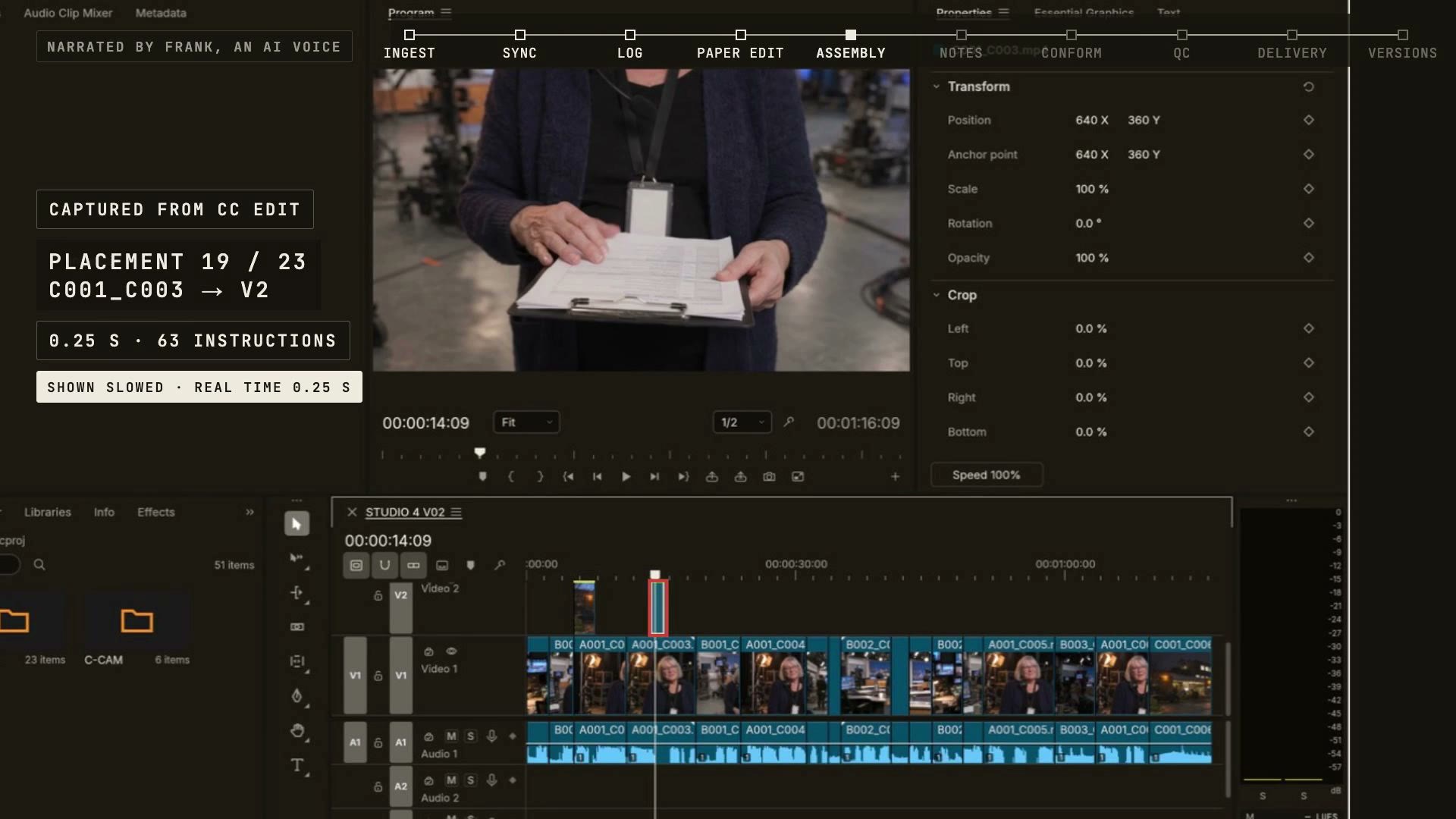Select the Pen tool
The height and width of the screenshot is (819, 1456).
[297, 696]
